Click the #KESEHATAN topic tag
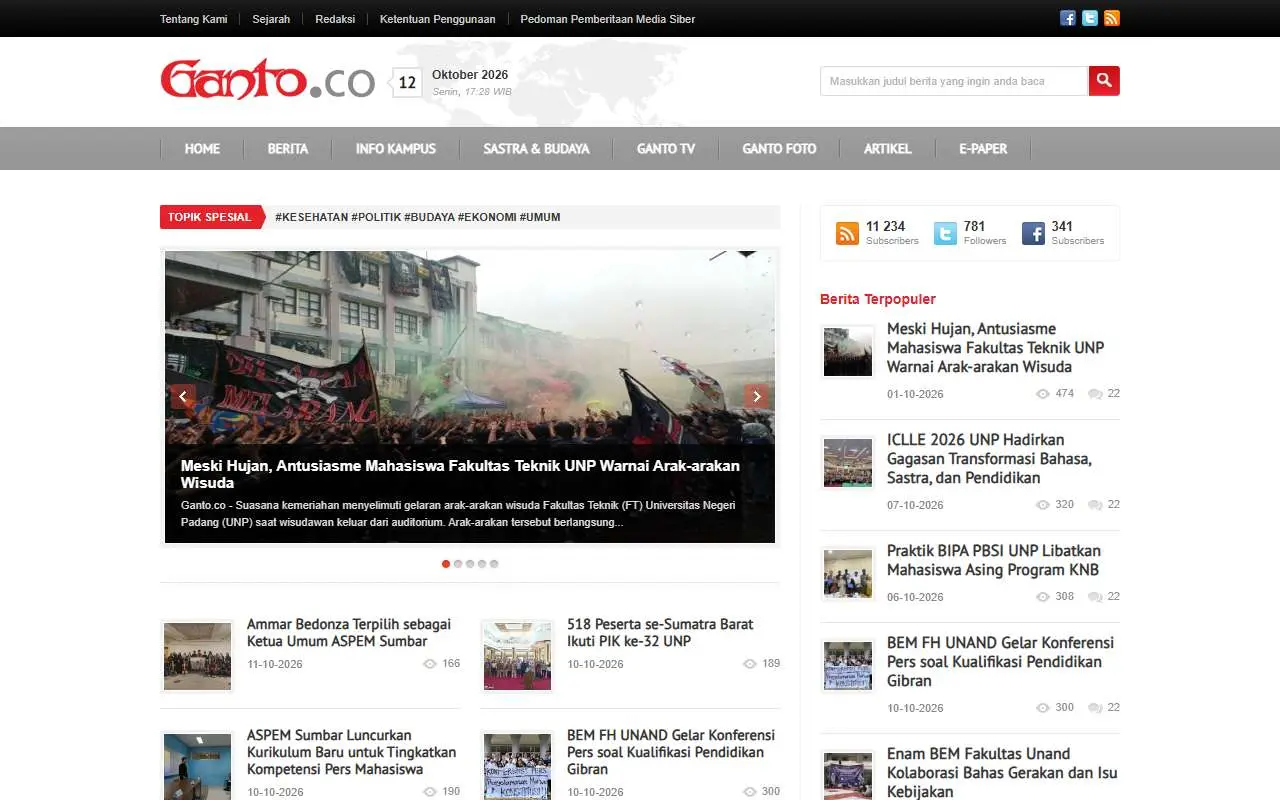The height and width of the screenshot is (800, 1280). (x=312, y=217)
